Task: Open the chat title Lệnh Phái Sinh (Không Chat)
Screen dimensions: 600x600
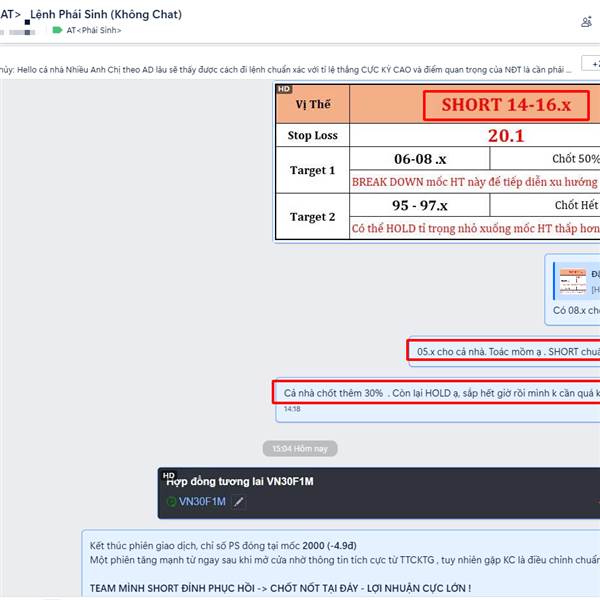Action: pyautogui.click(x=106, y=15)
